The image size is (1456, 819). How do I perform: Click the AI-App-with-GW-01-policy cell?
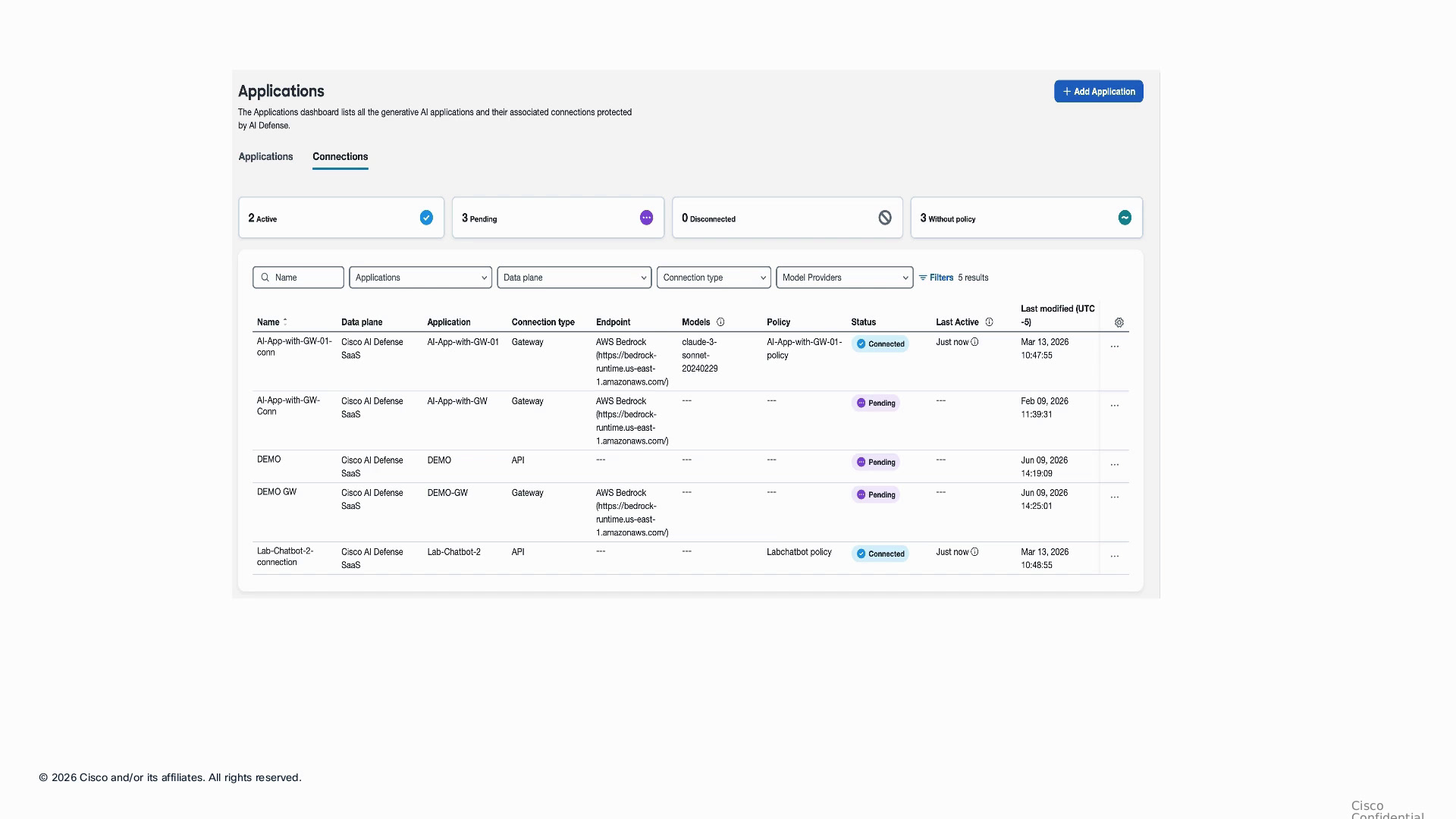point(804,349)
